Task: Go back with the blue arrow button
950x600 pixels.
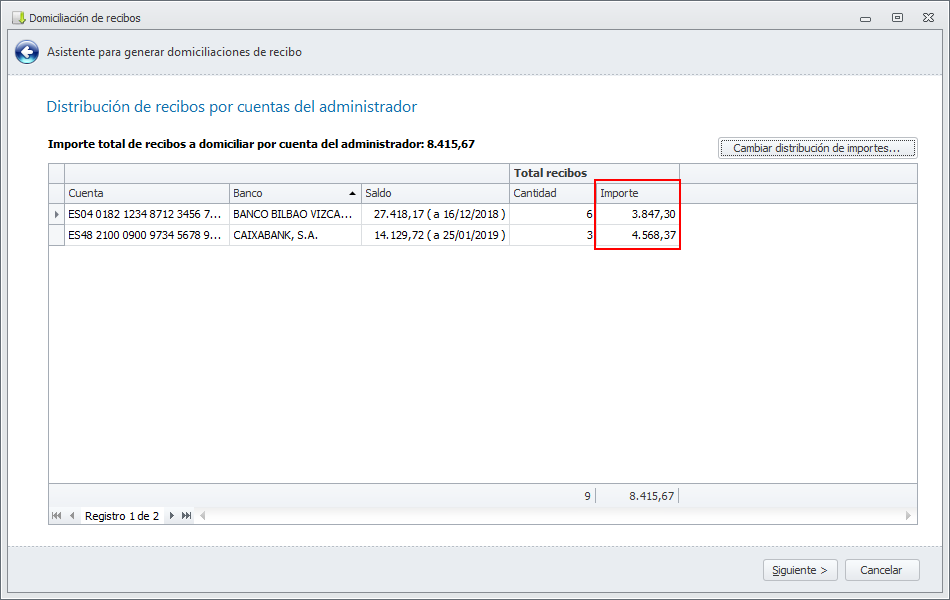Action: [27, 52]
